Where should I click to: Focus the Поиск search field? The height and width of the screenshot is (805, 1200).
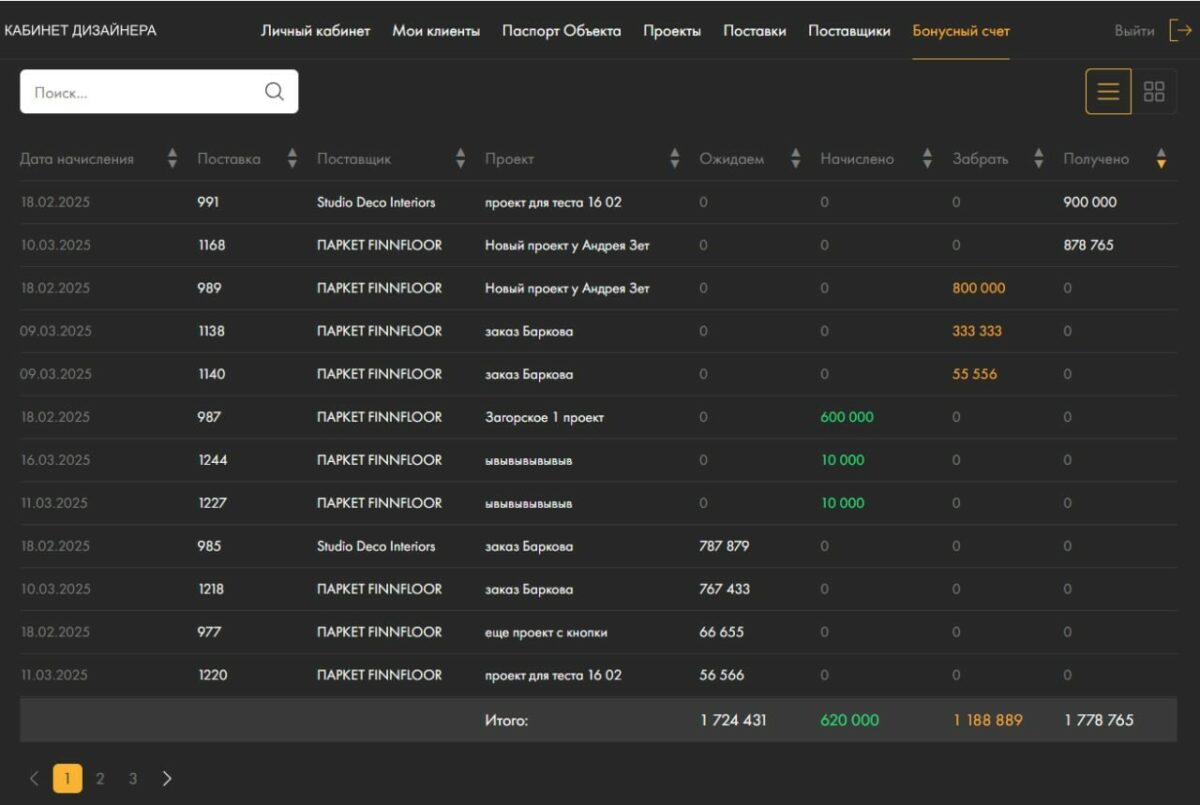159,92
